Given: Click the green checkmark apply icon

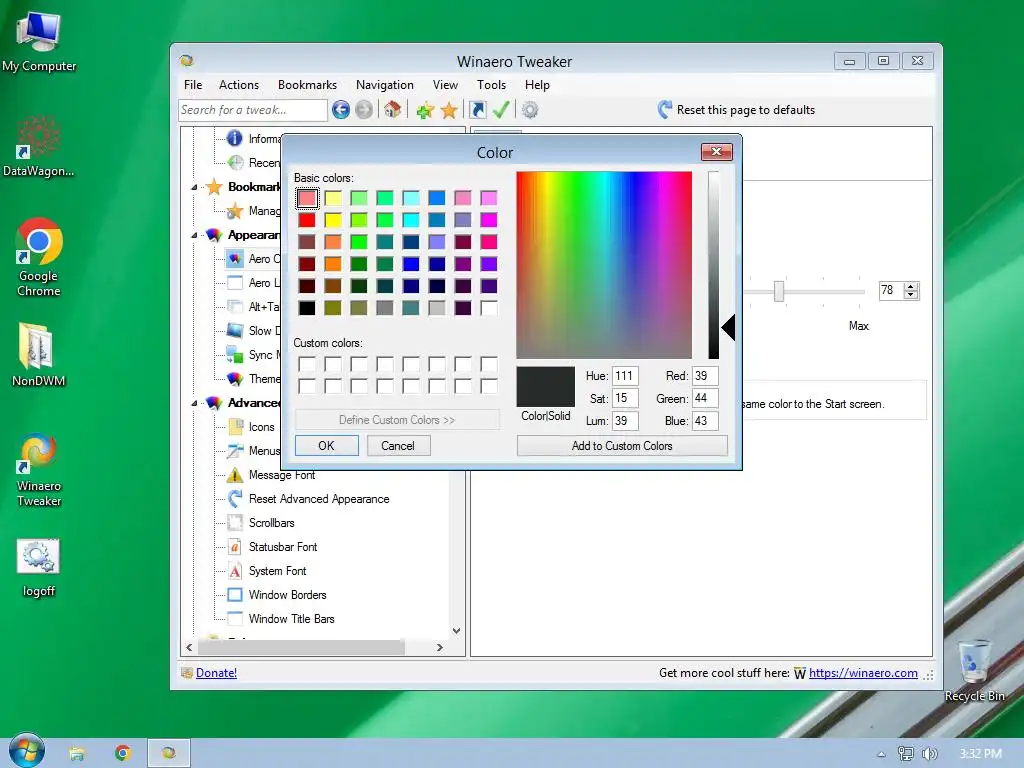Looking at the screenshot, I should click(x=501, y=110).
